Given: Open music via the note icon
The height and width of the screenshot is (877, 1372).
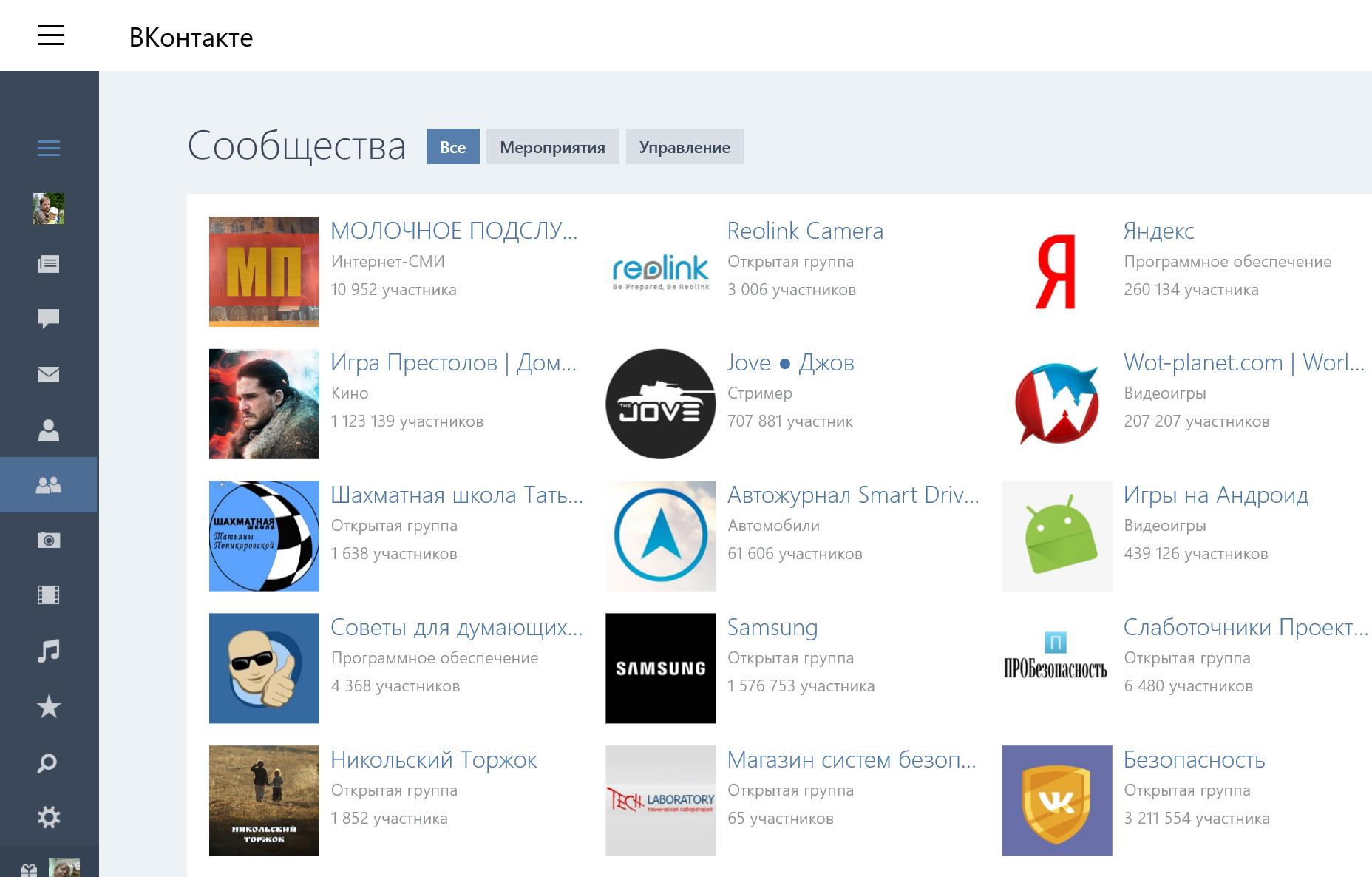Looking at the screenshot, I should click(x=49, y=651).
